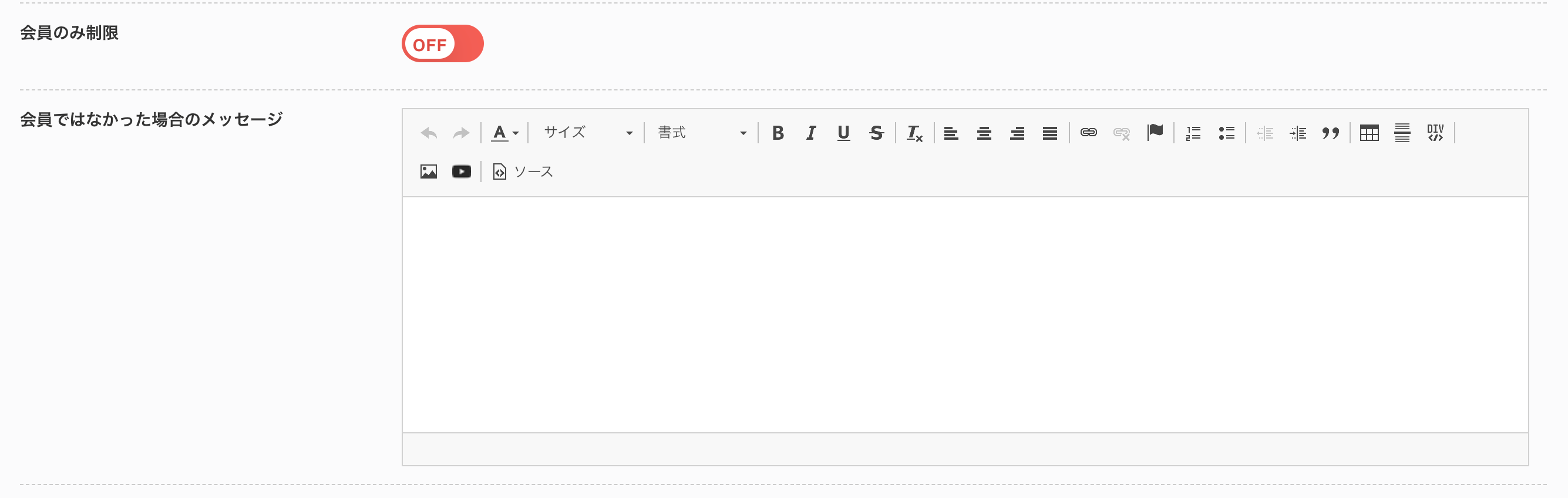Insert a table
Image resolution: width=1568 pixels, height=498 pixels.
coord(1370,133)
